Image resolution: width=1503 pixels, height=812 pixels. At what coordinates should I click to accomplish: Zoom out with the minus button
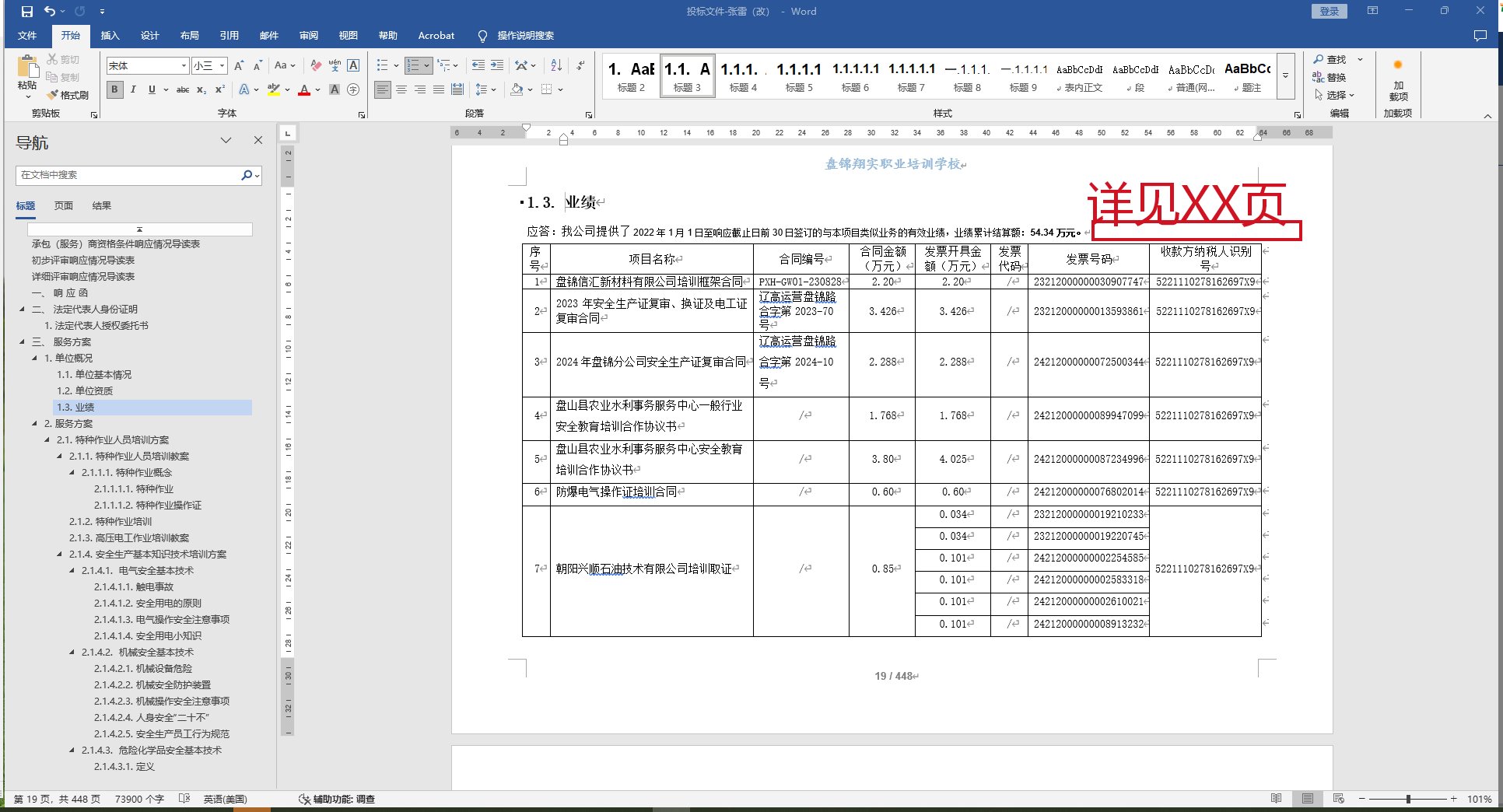(x=1362, y=799)
